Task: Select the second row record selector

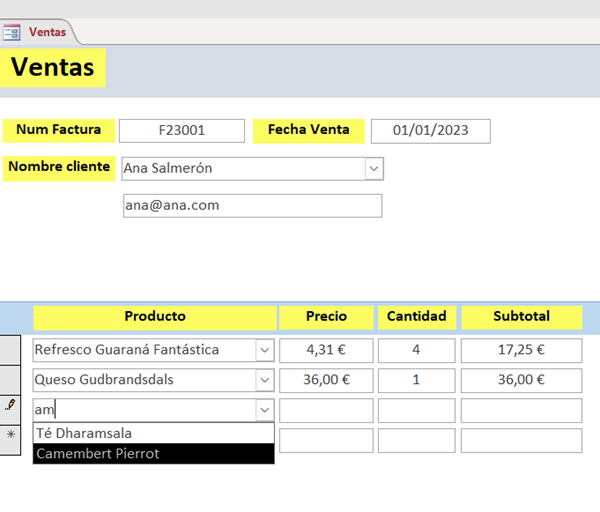Action: click(11, 380)
